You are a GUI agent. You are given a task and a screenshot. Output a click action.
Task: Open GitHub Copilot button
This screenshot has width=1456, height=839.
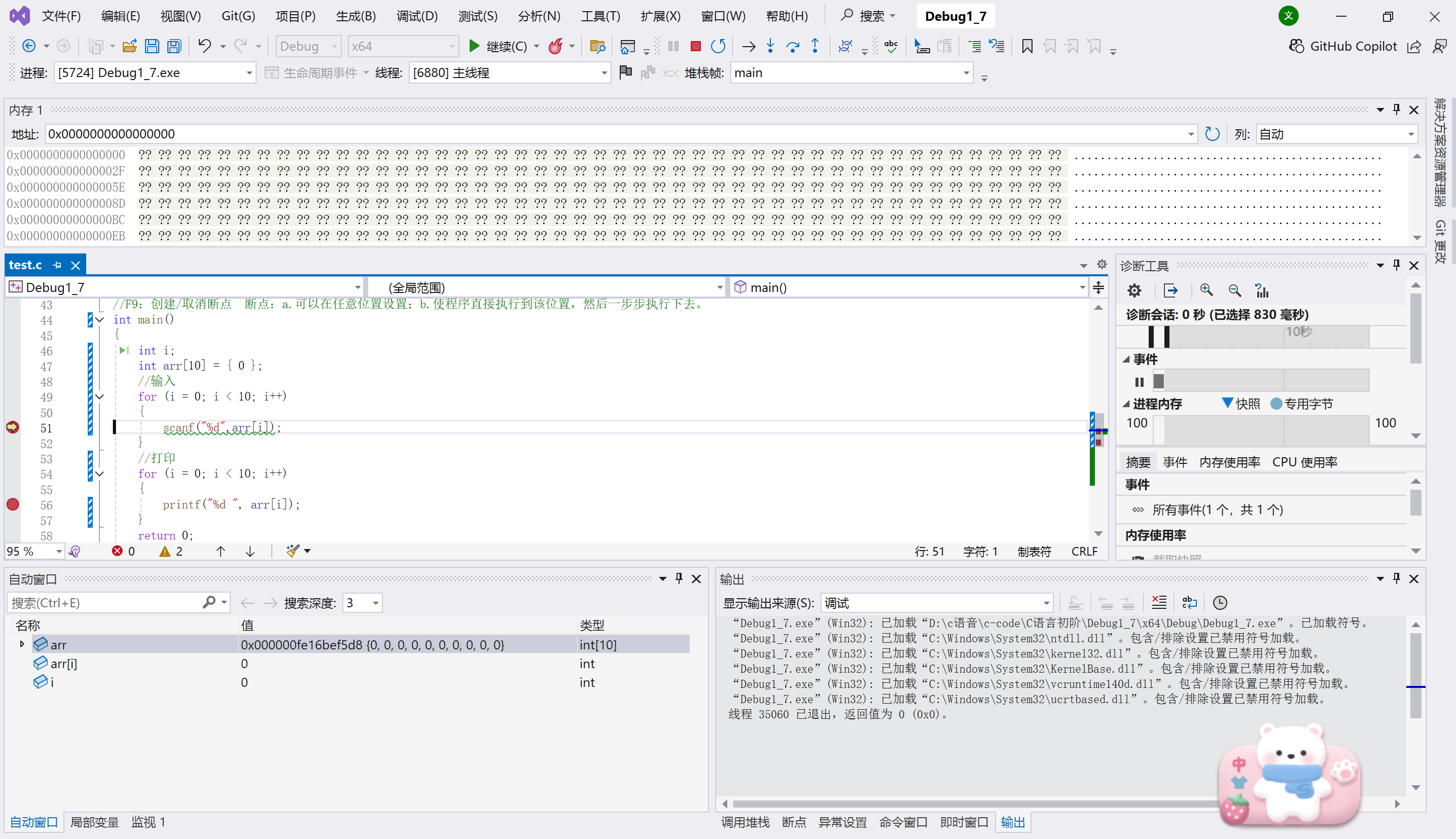click(x=1342, y=46)
